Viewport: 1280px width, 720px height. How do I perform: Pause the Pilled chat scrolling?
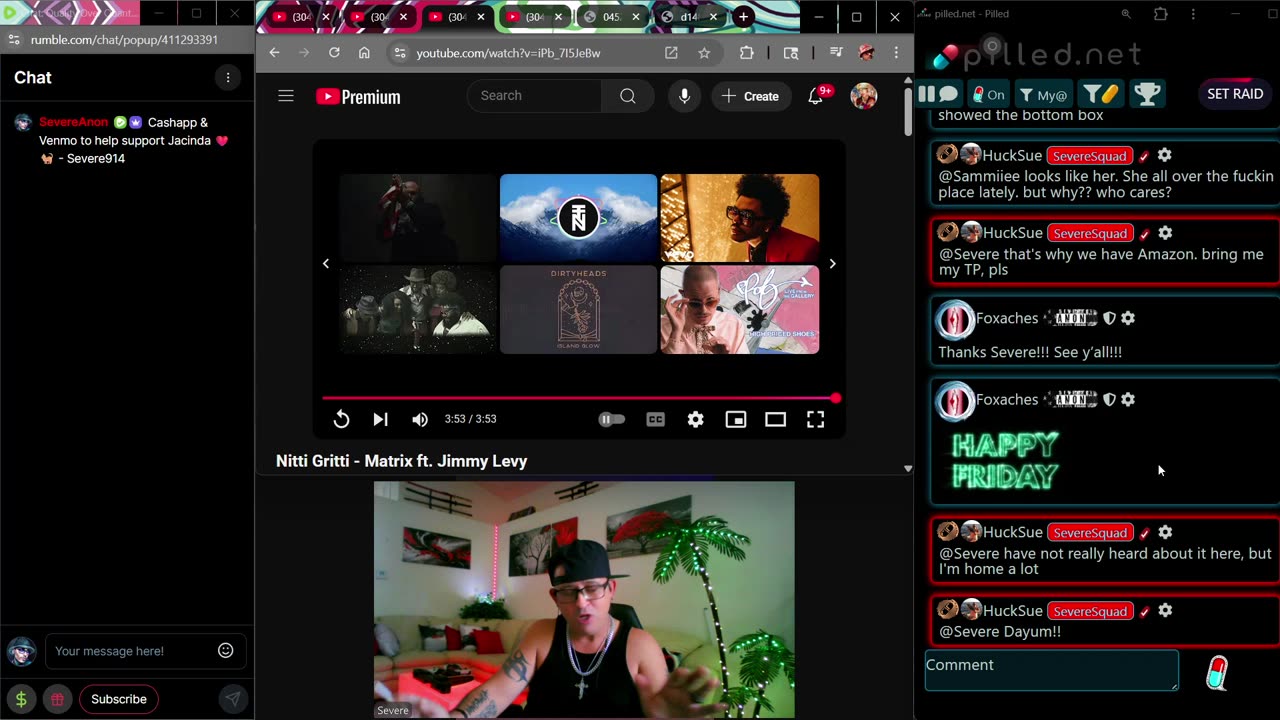926,94
